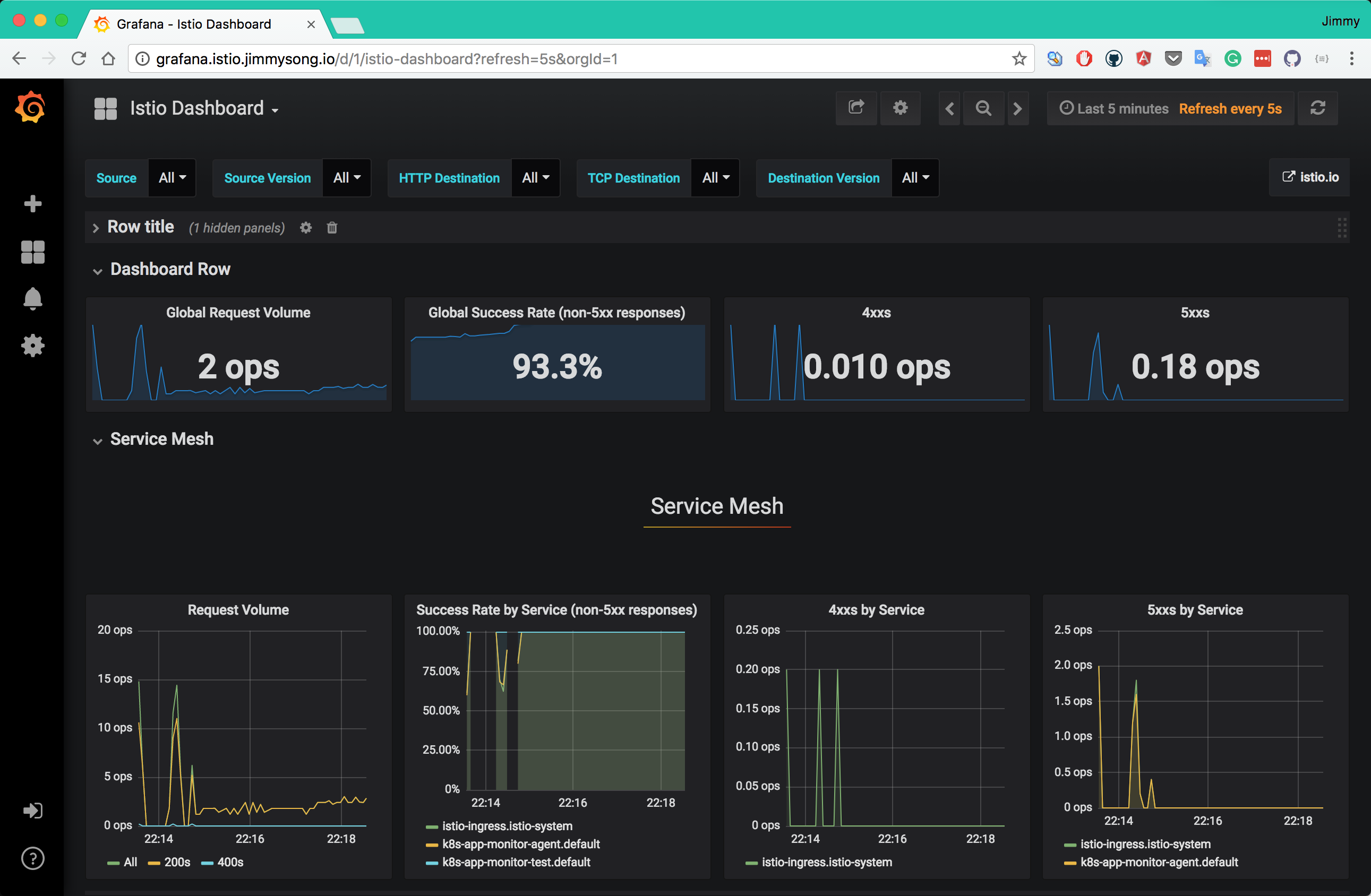The height and width of the screenshot is (896, 1371).
Task: Toggle k8s-app-monitor-test.default legend series
Action: point(516,862)
